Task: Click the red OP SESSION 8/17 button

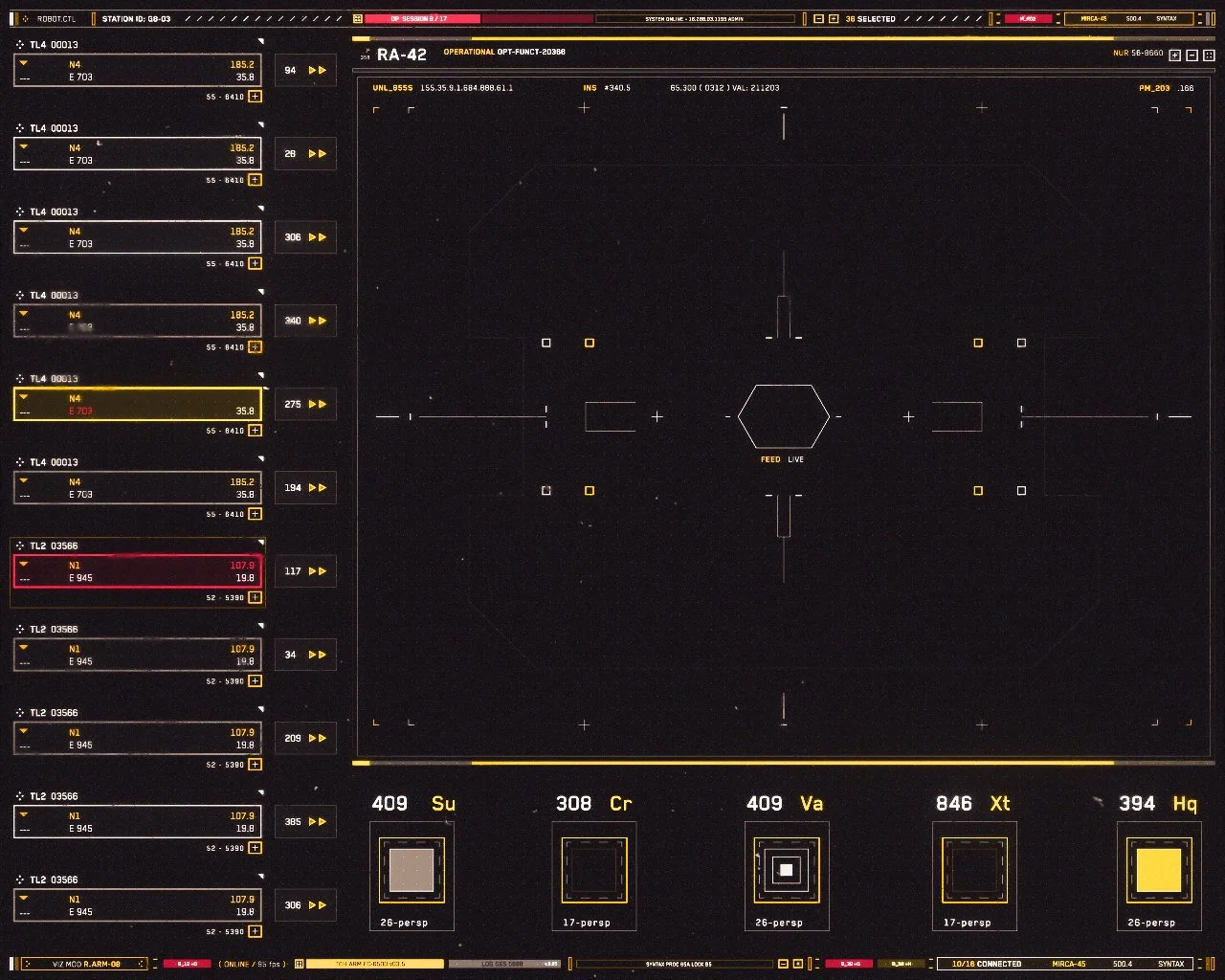Action: (422, 18)
